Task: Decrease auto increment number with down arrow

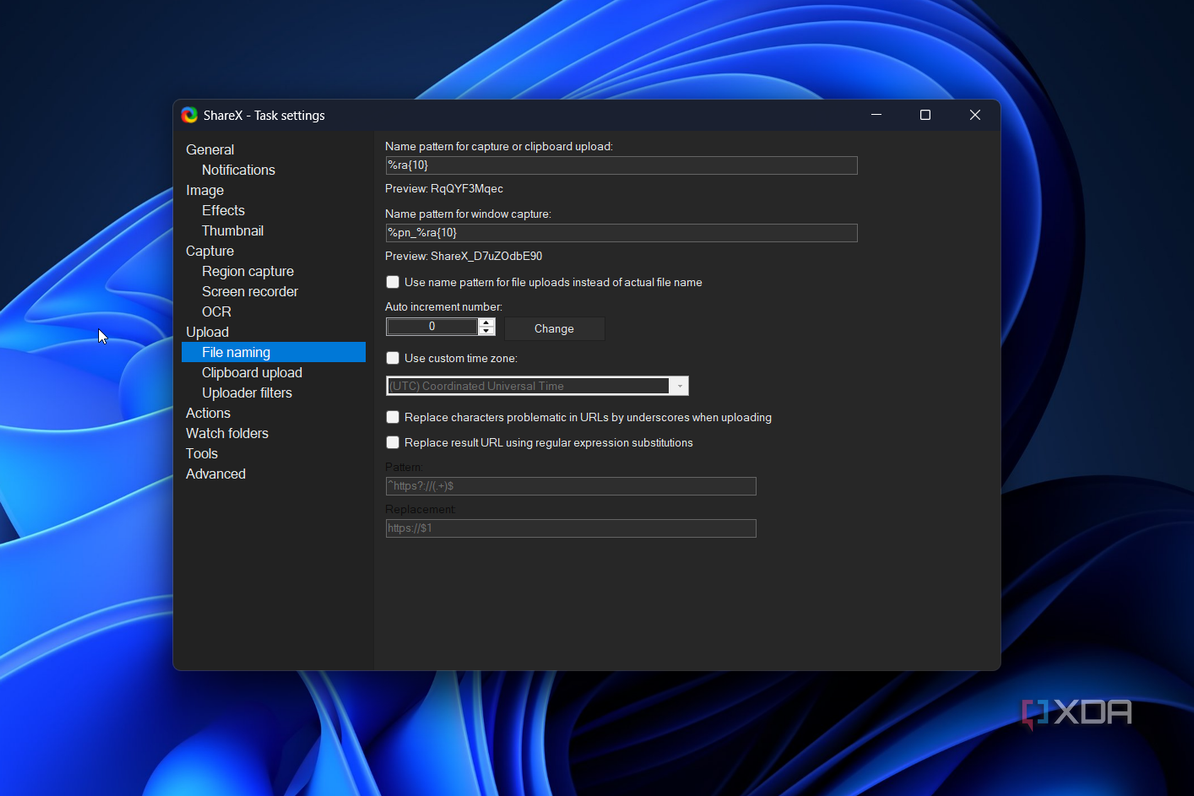Action: pos(486,331)
